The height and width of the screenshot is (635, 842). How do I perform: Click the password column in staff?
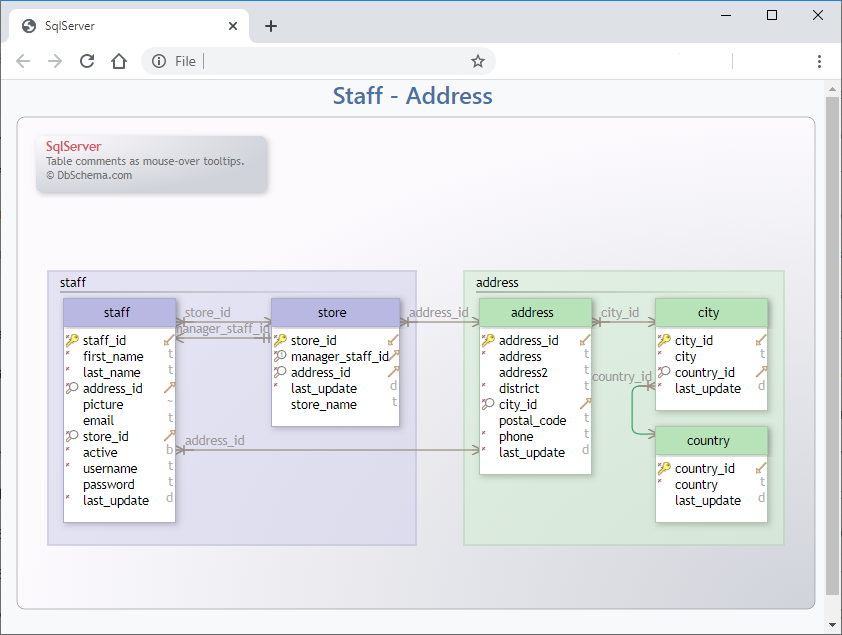click(108, 485)
